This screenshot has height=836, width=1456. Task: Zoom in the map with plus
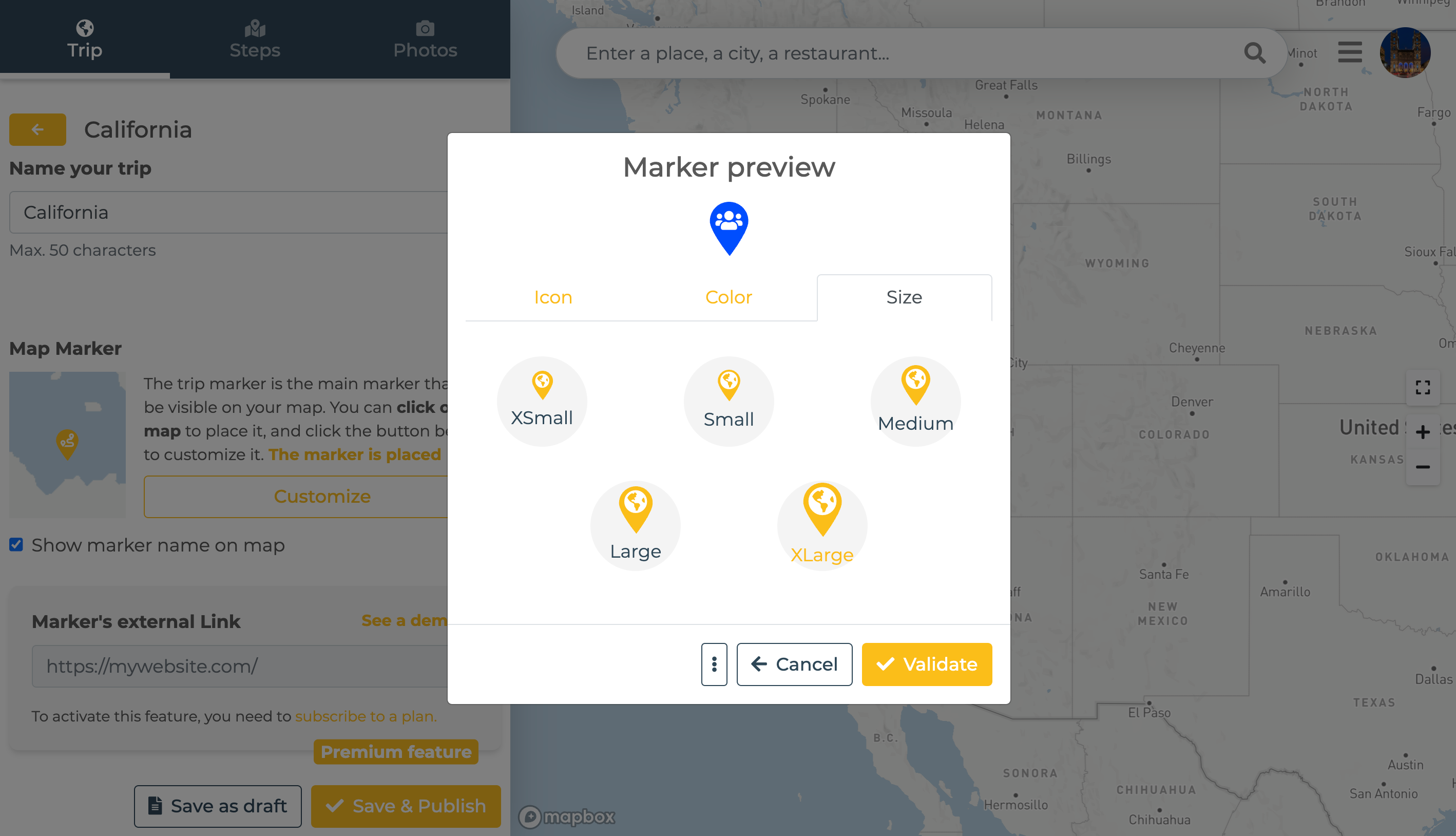pyautogui.click(x=1422, y=432)
